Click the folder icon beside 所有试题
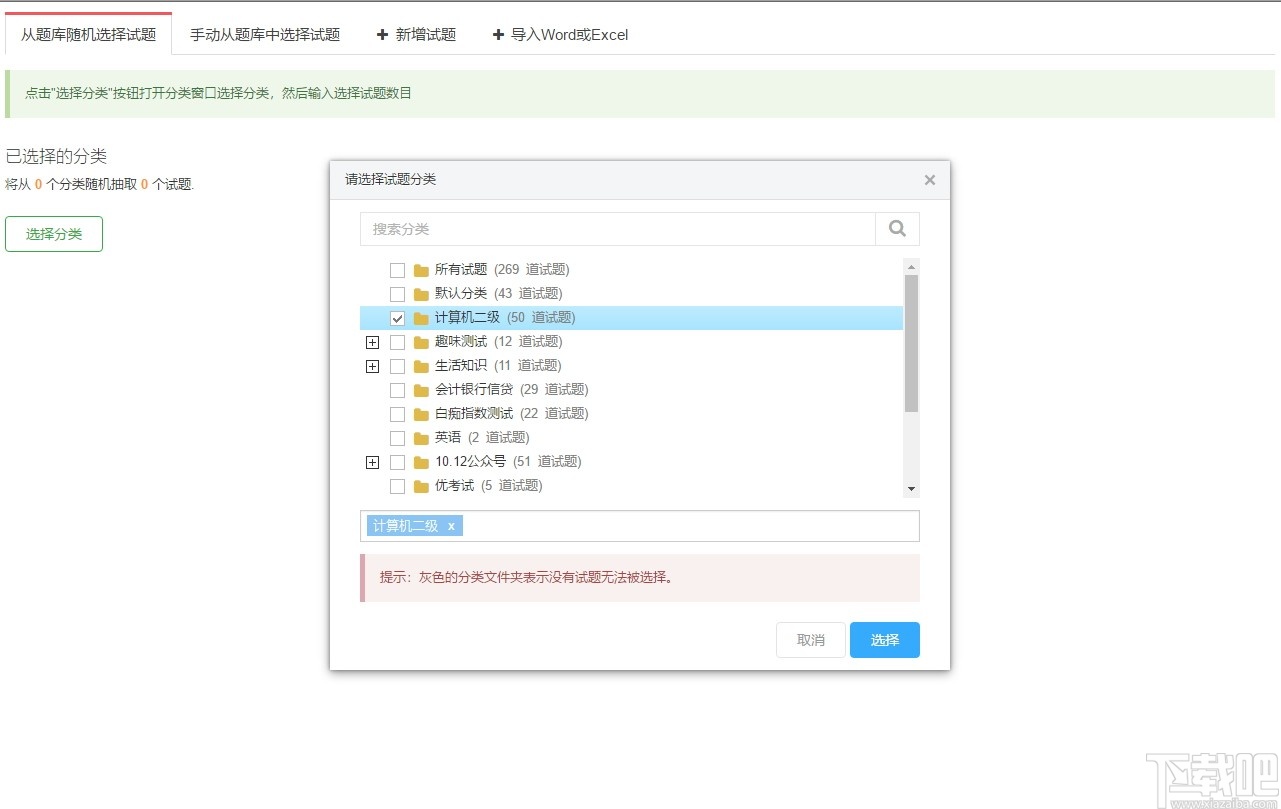This screenshot has width=1281, height=809. (x=420, y=269)
